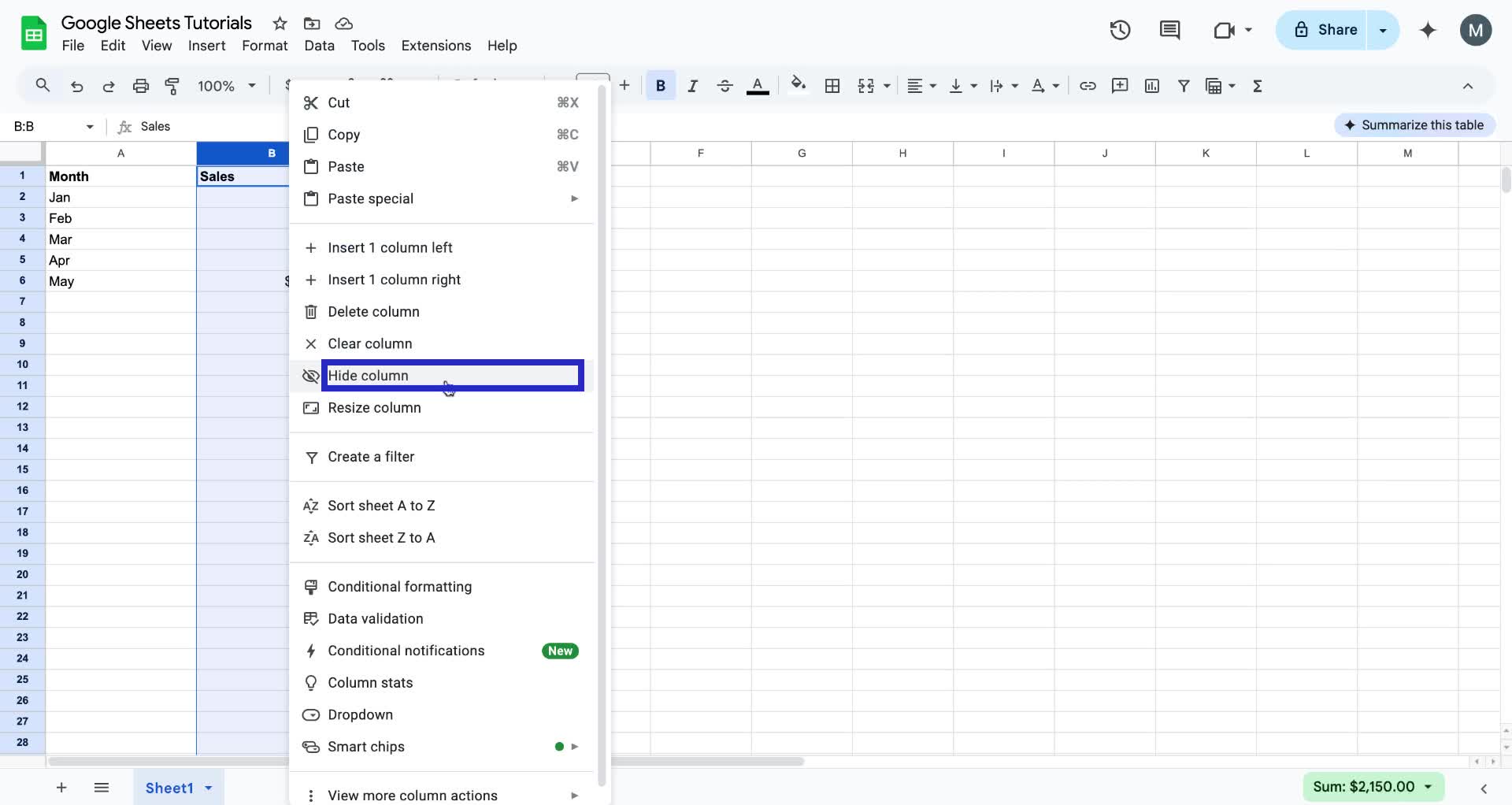Insert a comment using toolbar icon
Image resolution: width=1512 pixels, height=805 pixels.
click(1120, 86)
